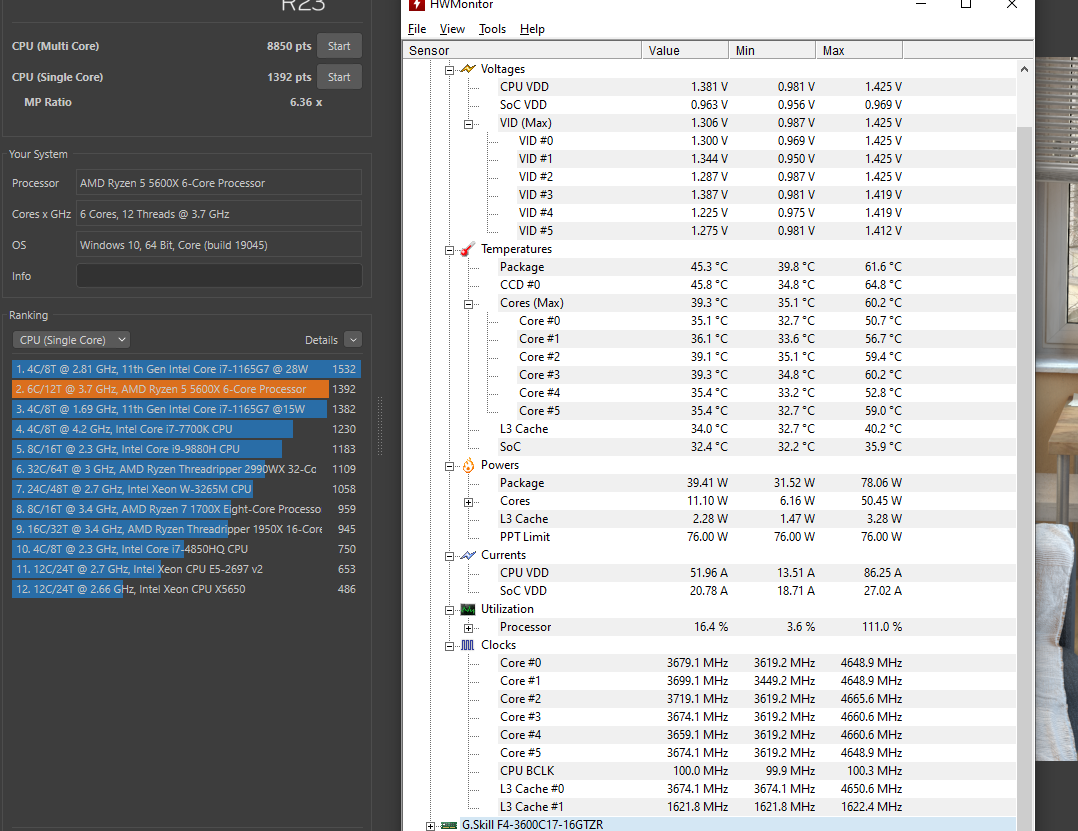Collapse the Powers tree node
This screenshot has width=1078, height=831.
[x=449, y=466]
